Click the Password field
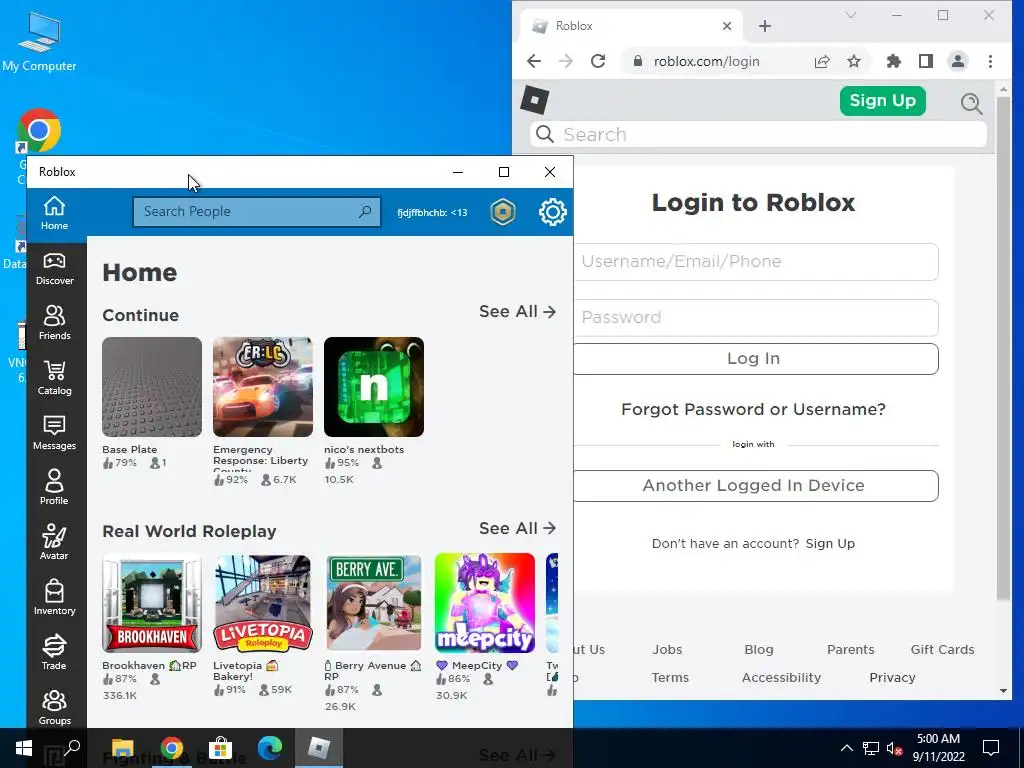 pos(756,317)
